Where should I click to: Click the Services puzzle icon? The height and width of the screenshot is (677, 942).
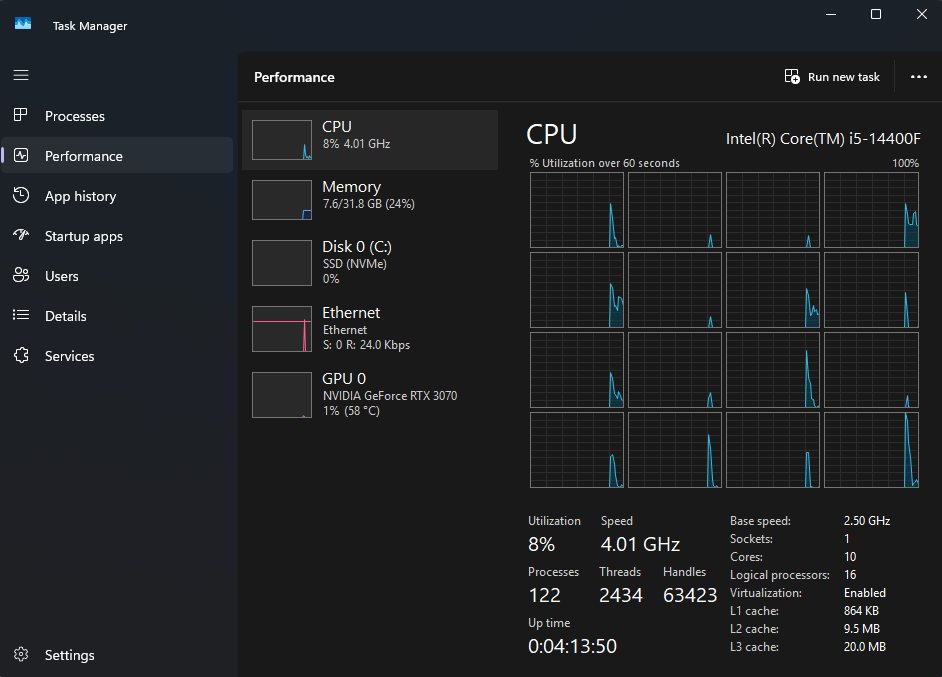(21, 355)
